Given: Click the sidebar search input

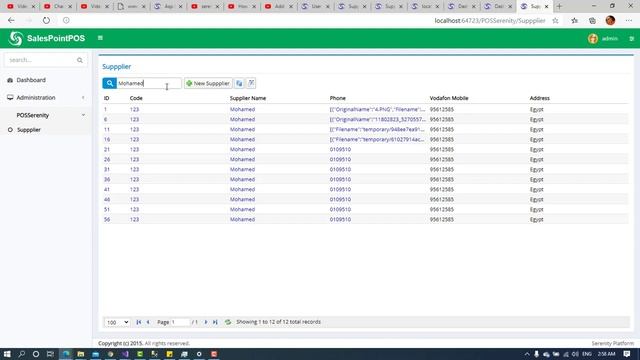Looking at the screenshot, I should [41, 60].
